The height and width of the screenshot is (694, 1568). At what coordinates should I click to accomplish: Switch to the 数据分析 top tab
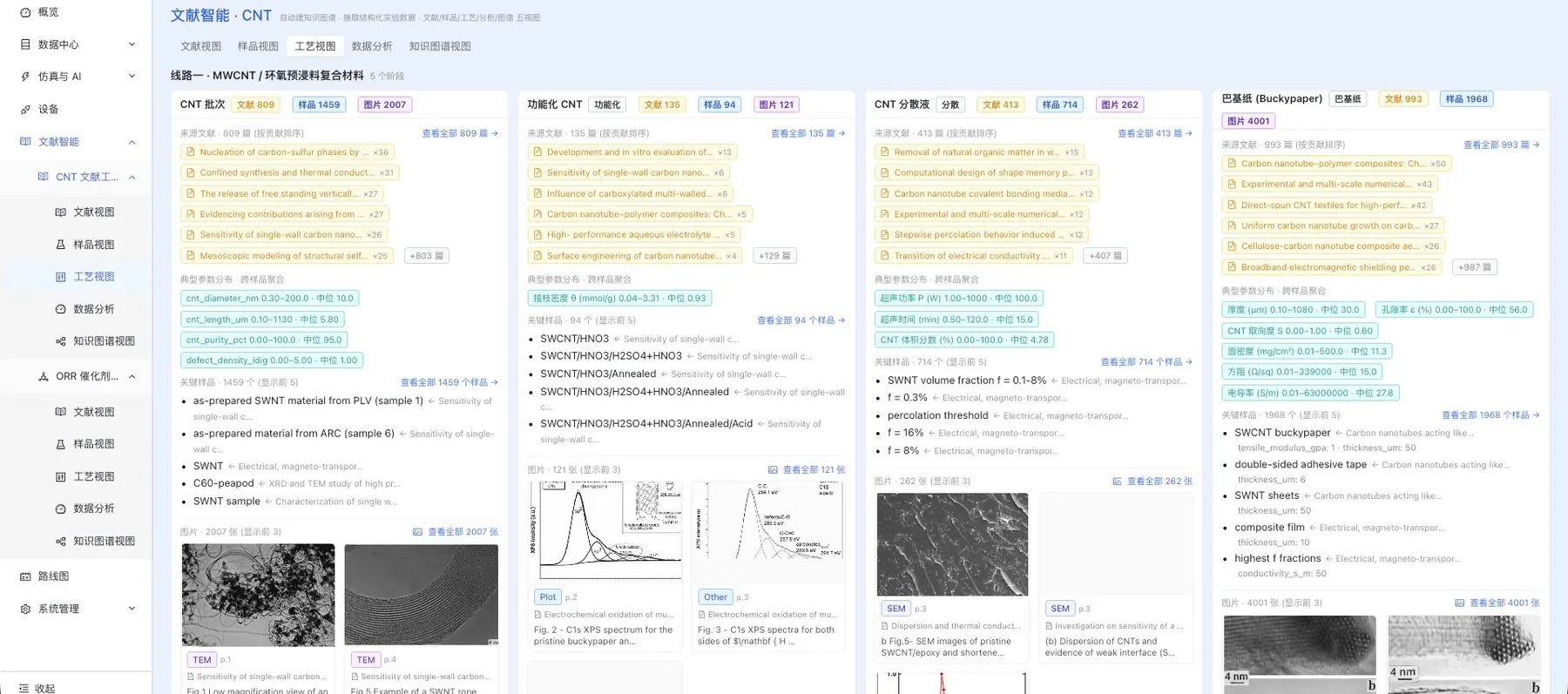(372, 46)
